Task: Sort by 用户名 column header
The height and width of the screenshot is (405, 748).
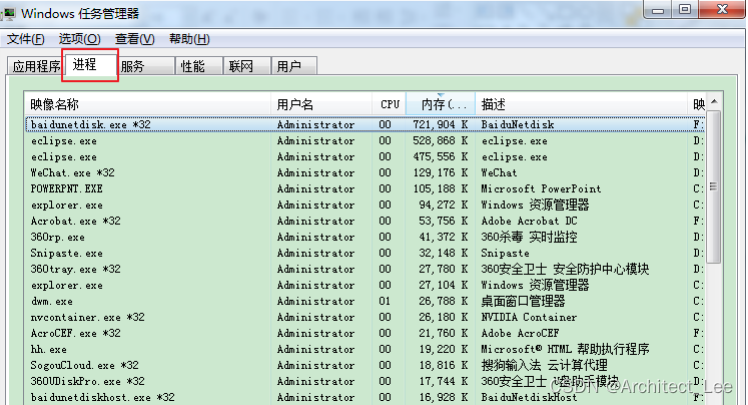Action: coord(322,104)
